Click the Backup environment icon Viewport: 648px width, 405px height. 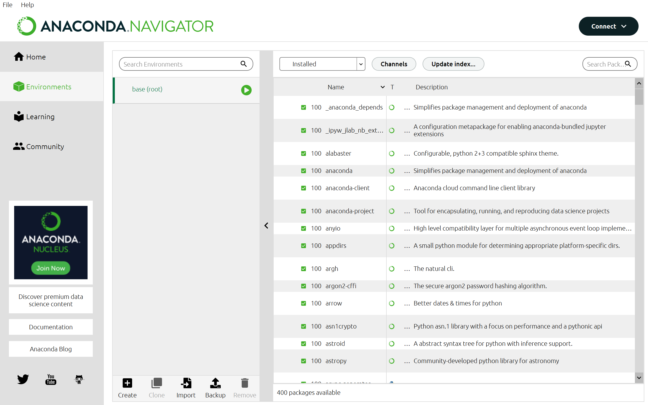click(215, 384)
